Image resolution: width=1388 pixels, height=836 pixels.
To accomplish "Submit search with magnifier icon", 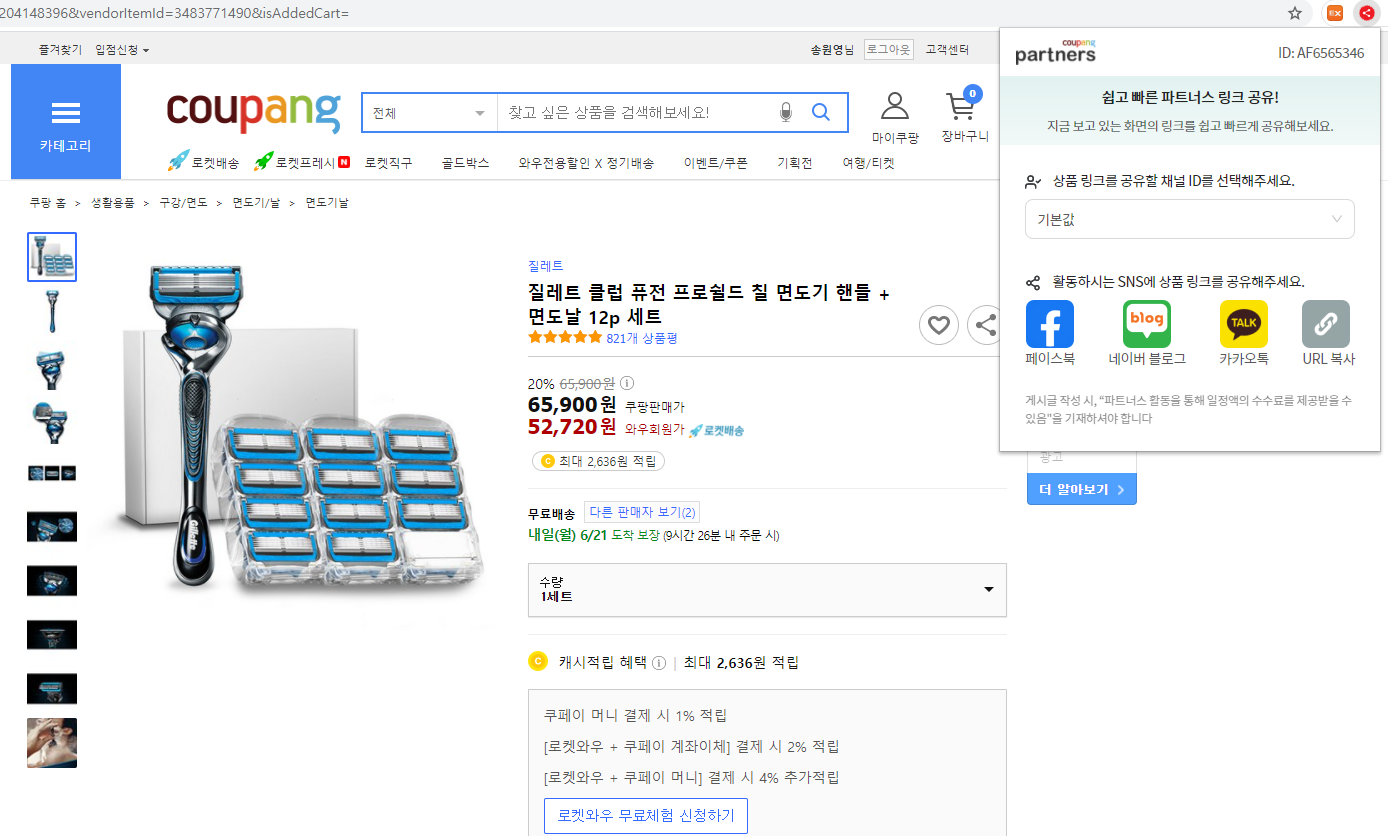I will [821, 113].
